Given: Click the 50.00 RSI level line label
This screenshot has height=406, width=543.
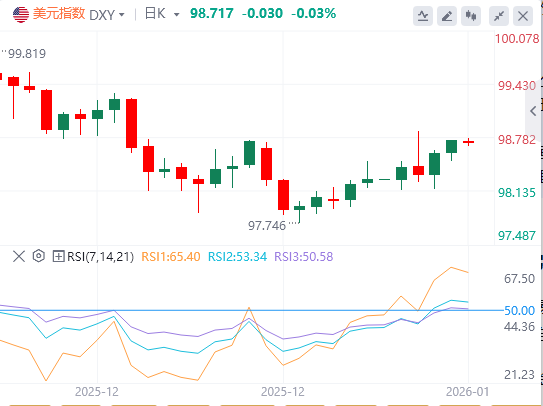Looking at the screenshot, I should pos(519,310).
